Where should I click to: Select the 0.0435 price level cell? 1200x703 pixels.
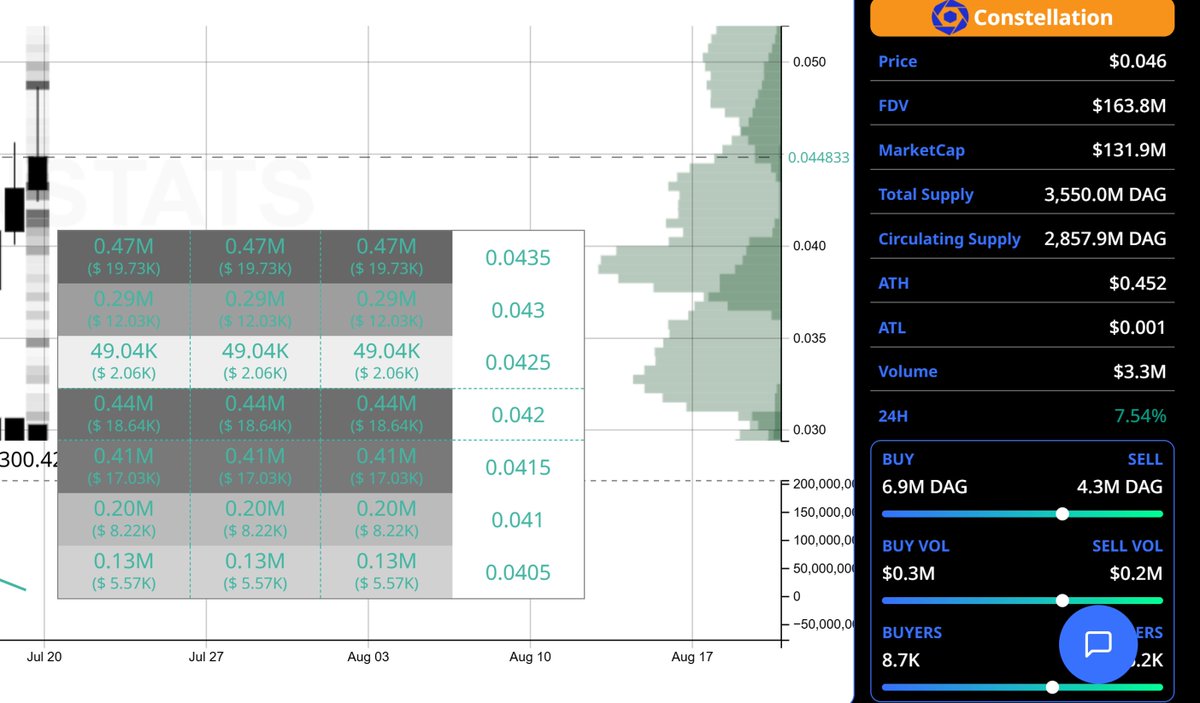coord(518,258)
